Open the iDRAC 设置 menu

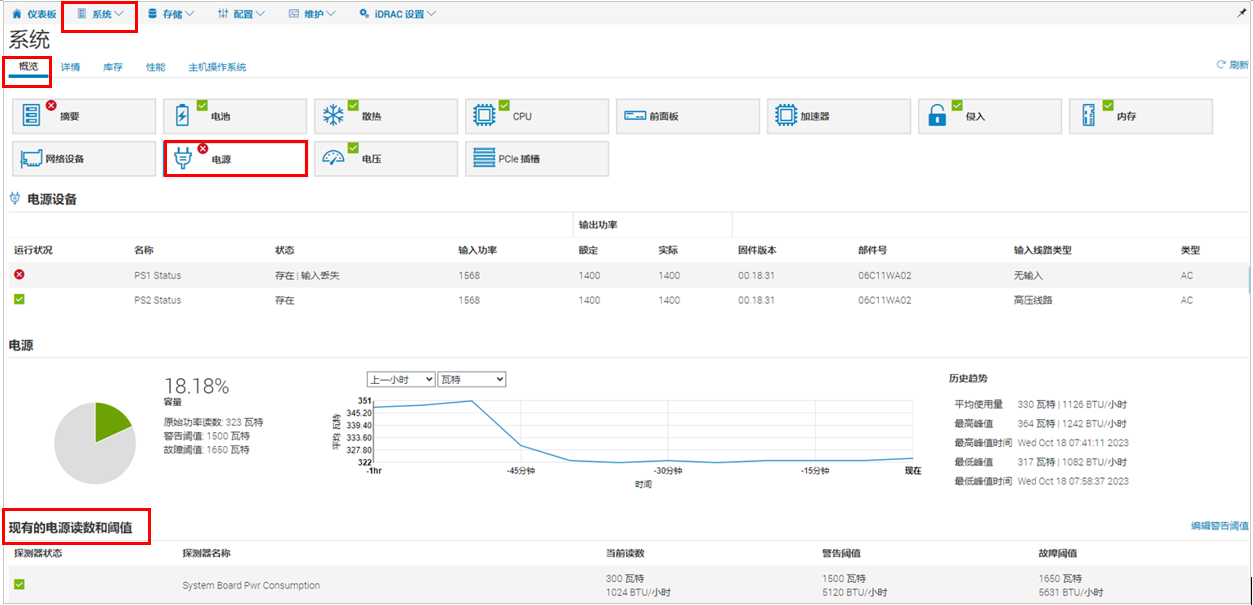click(x=398, y=14)
